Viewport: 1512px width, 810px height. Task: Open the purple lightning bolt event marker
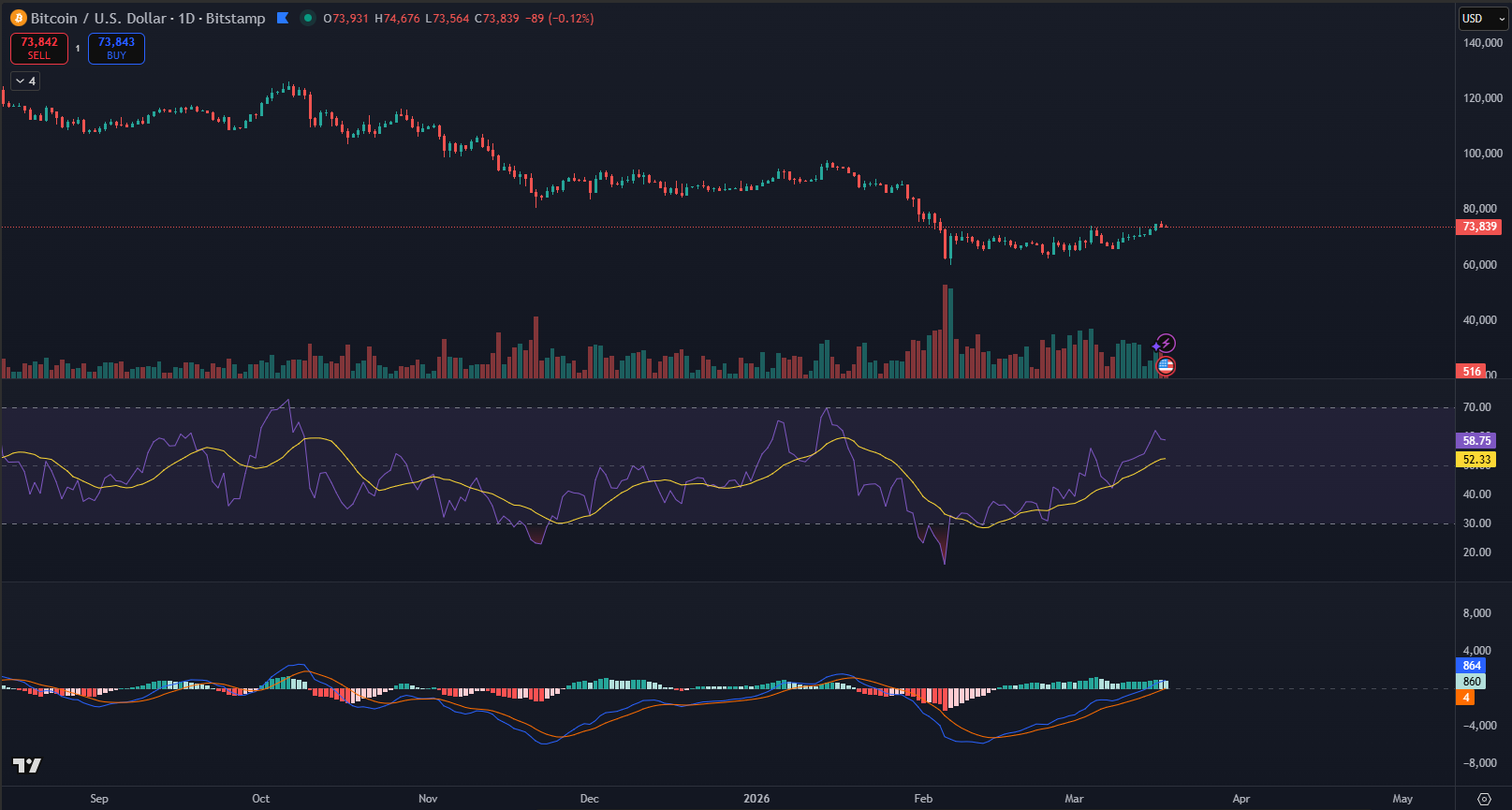(x=1167, y=343)
